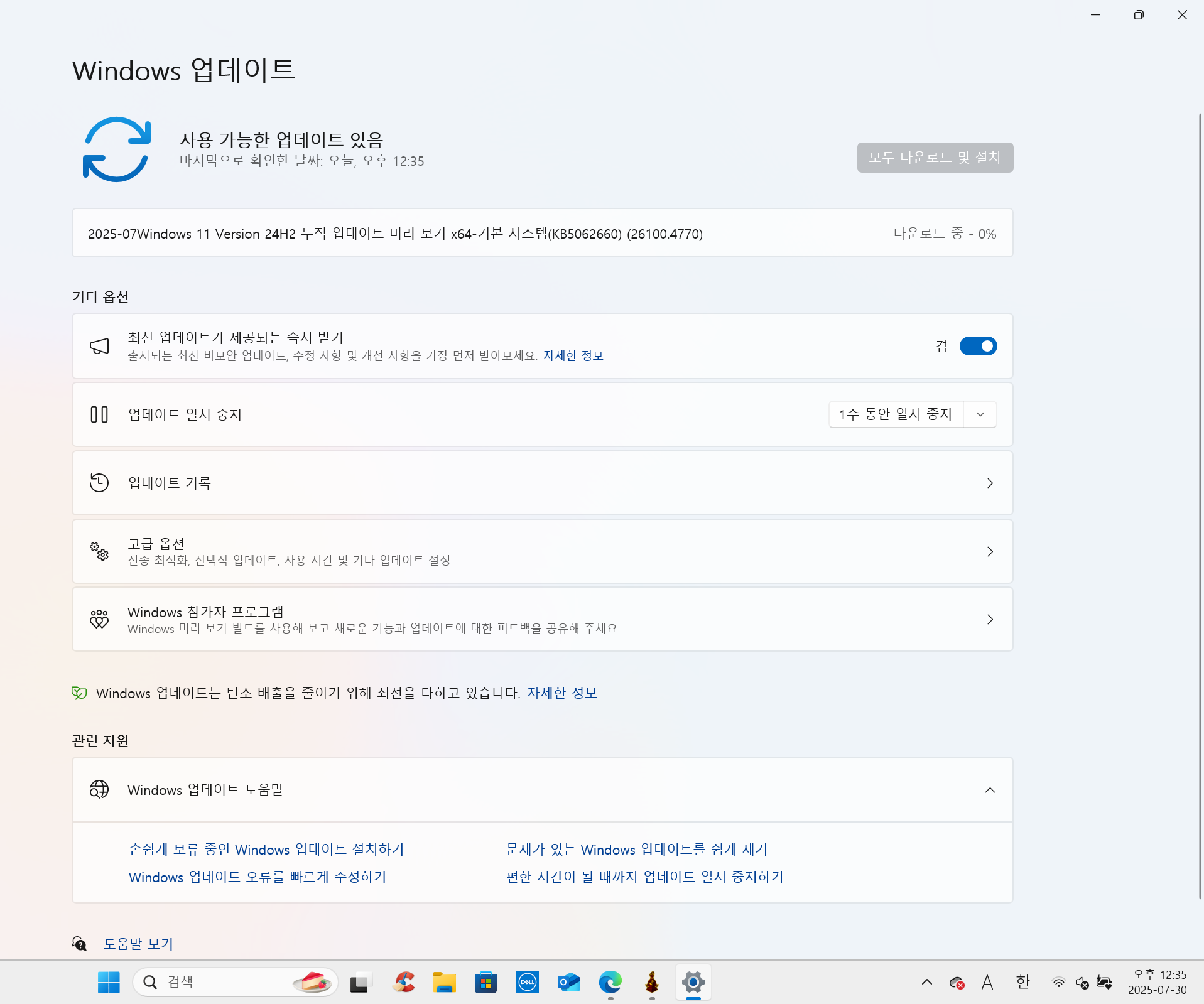Open 자세한 정보 link under latest updates
This screenshot has width=1204, height=1004.
point(573,356)
